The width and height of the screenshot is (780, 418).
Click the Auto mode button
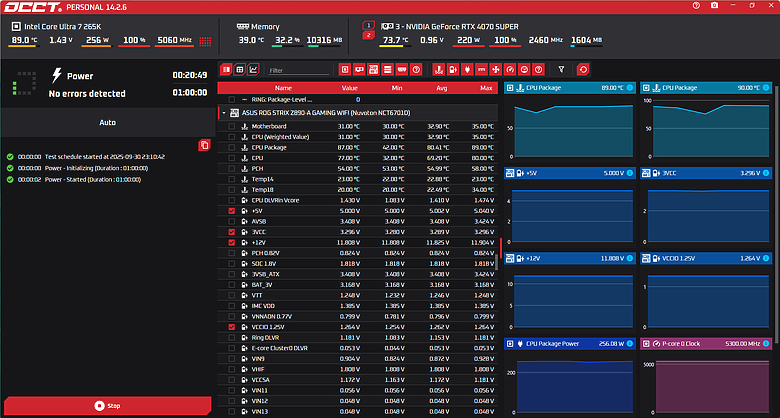tap(106, 122)
